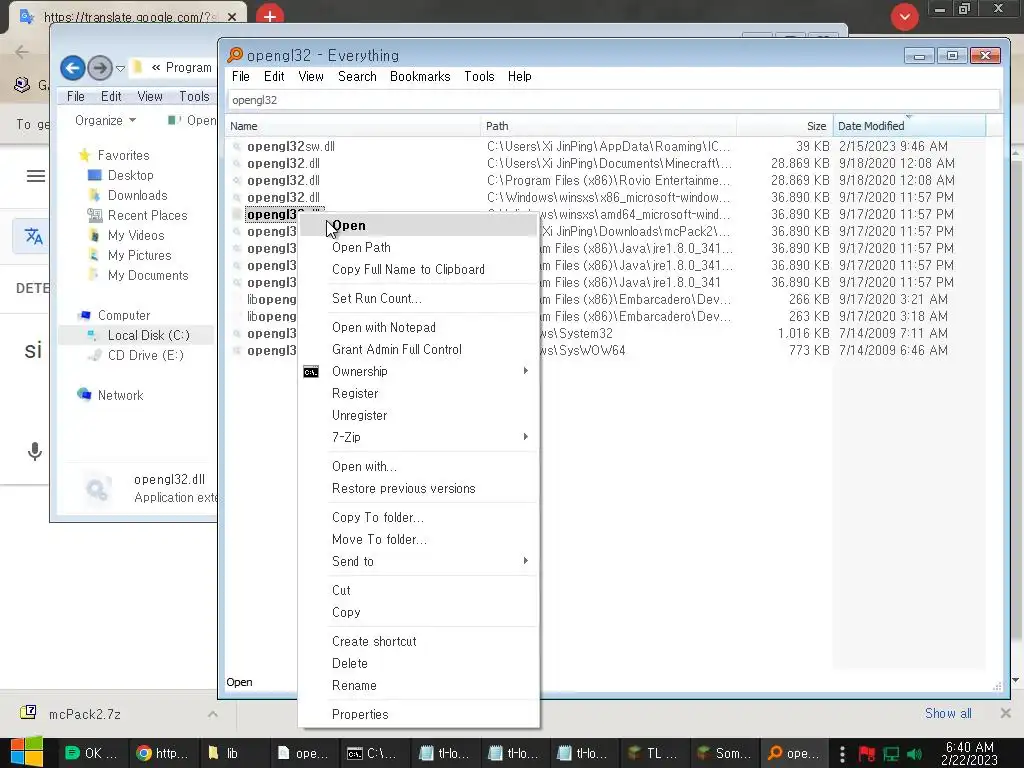Click the Forward arrow in Explorer window
Image resolution: width=1024 pixels, height=768 pixels.
coord(100,67)
